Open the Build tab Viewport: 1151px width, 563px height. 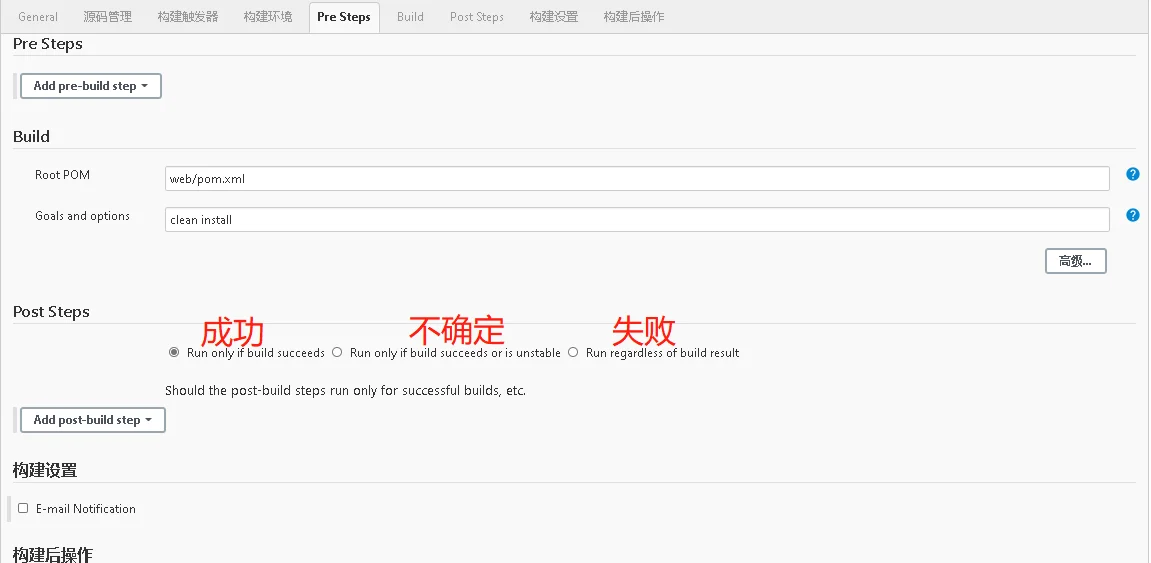coord(410,16)
